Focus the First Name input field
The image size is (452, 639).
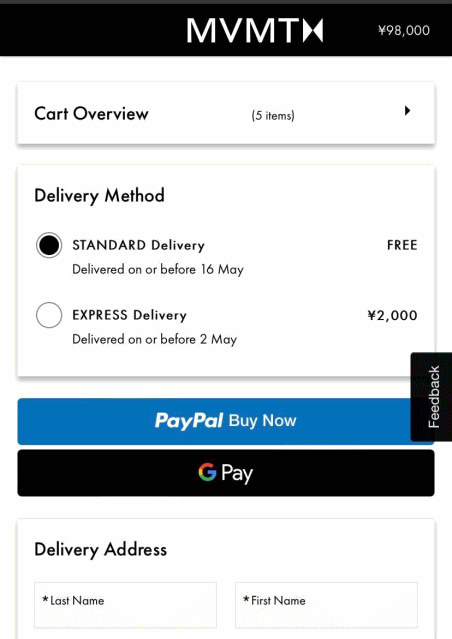tap(326, 605)
